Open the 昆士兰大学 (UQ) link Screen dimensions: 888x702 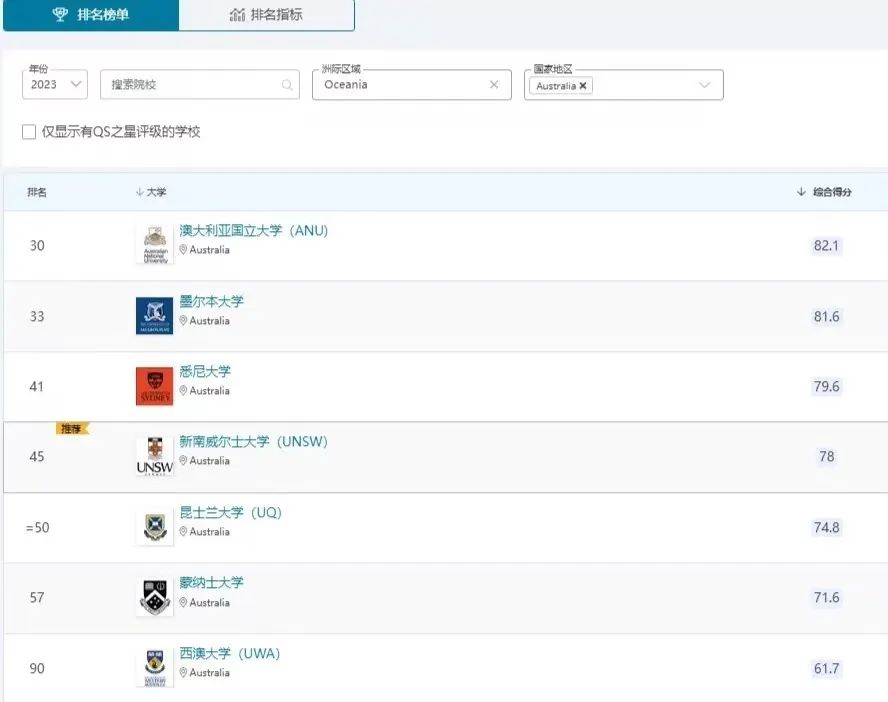[231, 513]
